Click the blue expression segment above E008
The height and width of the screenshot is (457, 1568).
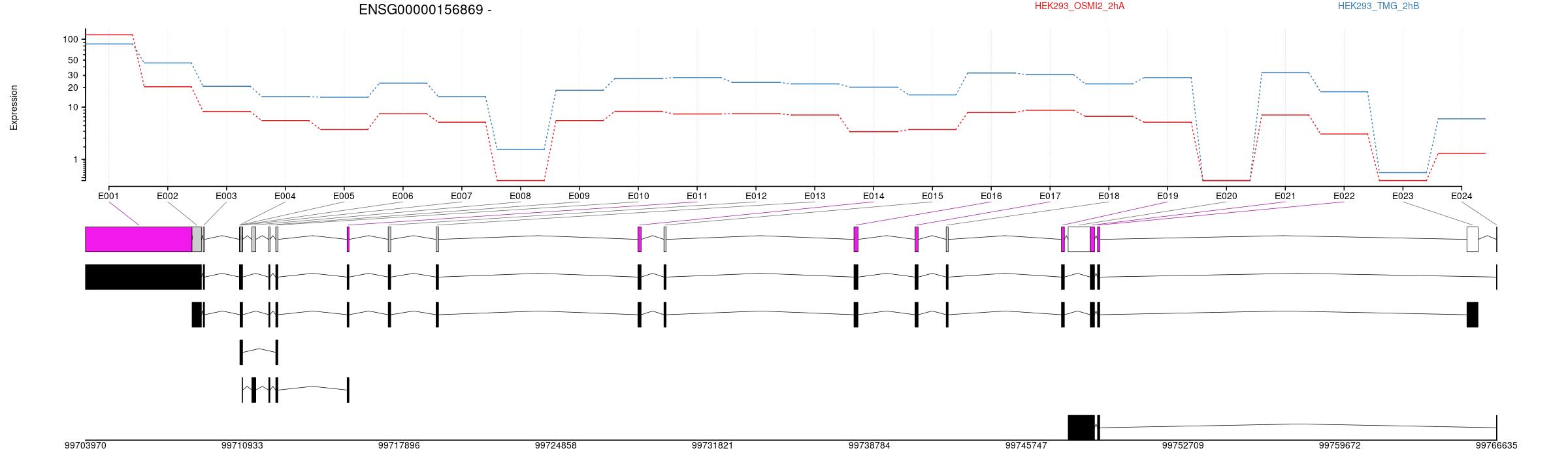521,150
